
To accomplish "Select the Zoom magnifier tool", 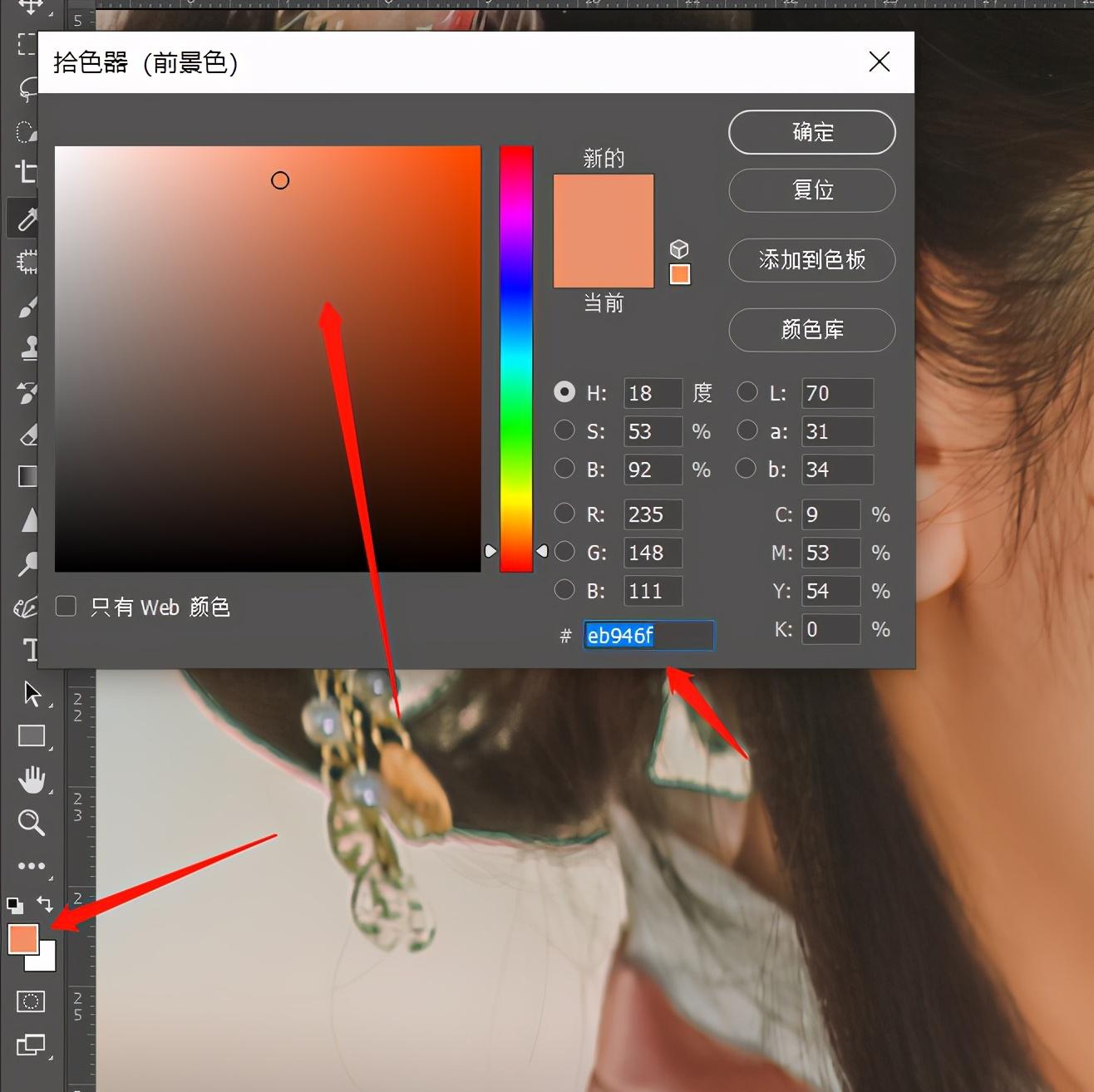I will [31, 823].
